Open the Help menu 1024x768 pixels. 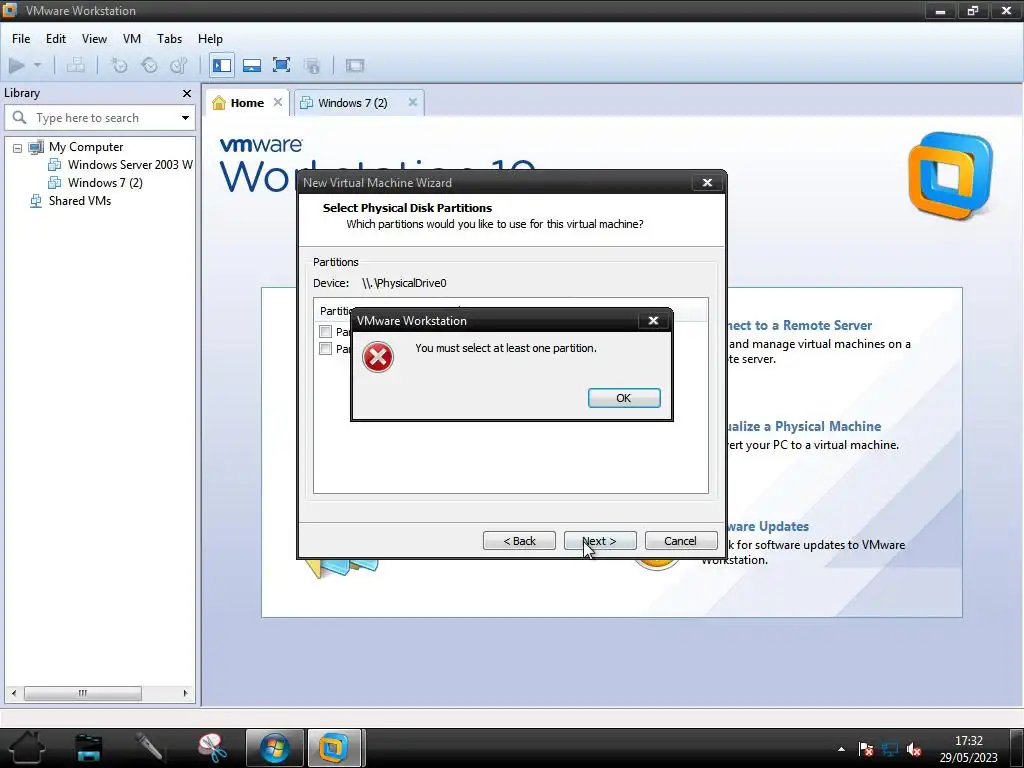click(210, 39)
